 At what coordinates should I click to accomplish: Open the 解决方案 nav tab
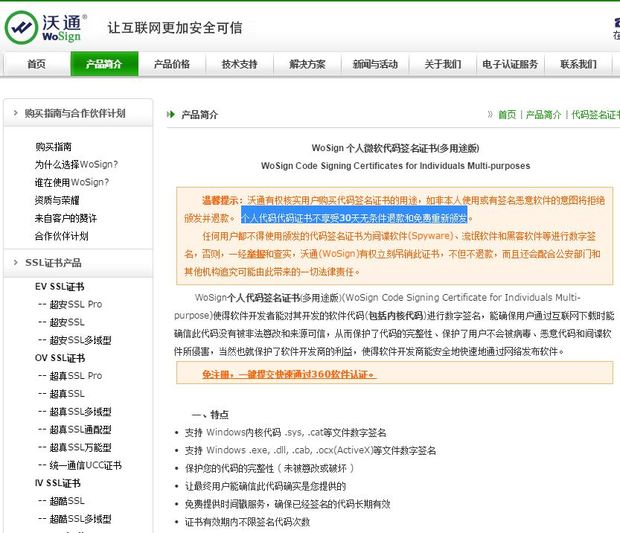307,64
